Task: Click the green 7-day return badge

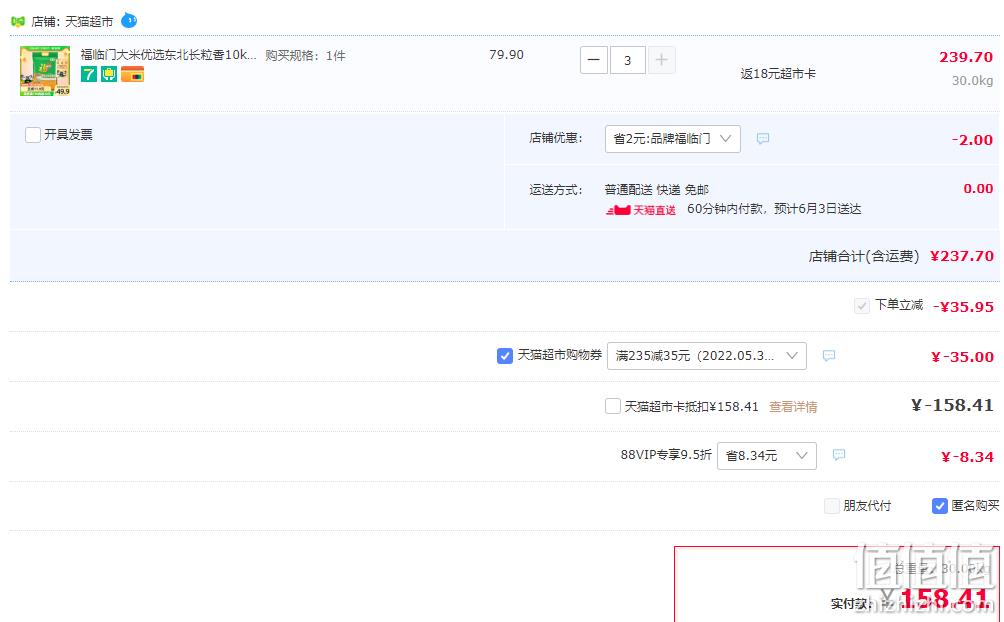Action: tap(89, 74)
